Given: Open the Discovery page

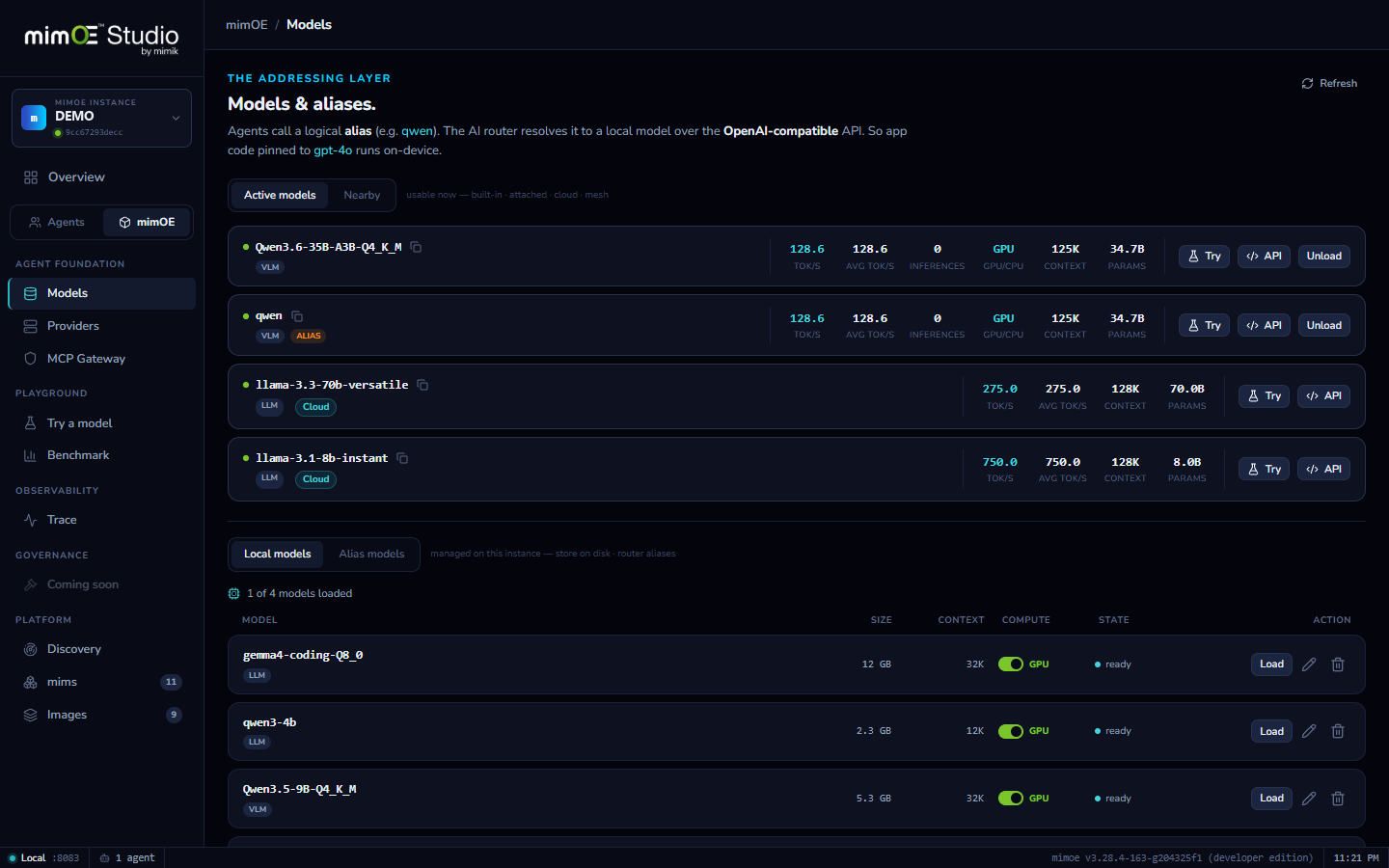Looking at the screenshot, I should tap(101, 649).
